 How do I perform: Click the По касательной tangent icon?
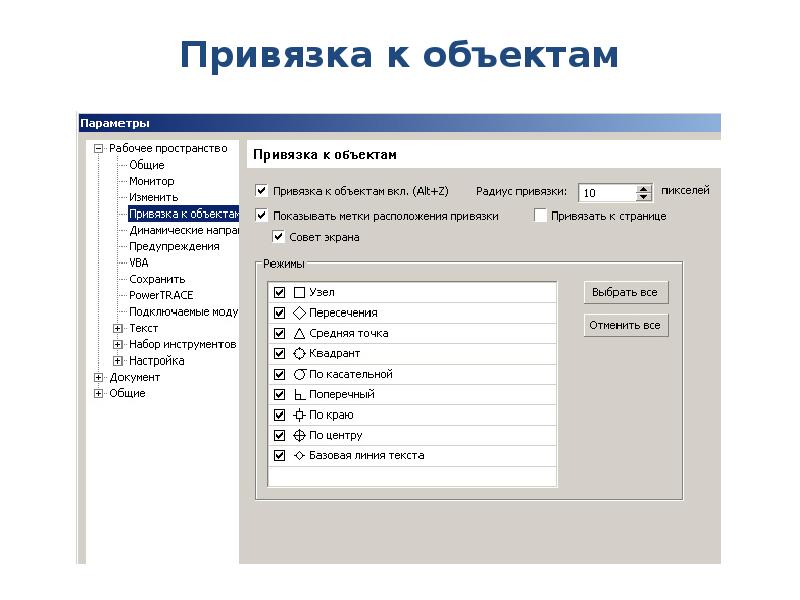coord(299,374)
